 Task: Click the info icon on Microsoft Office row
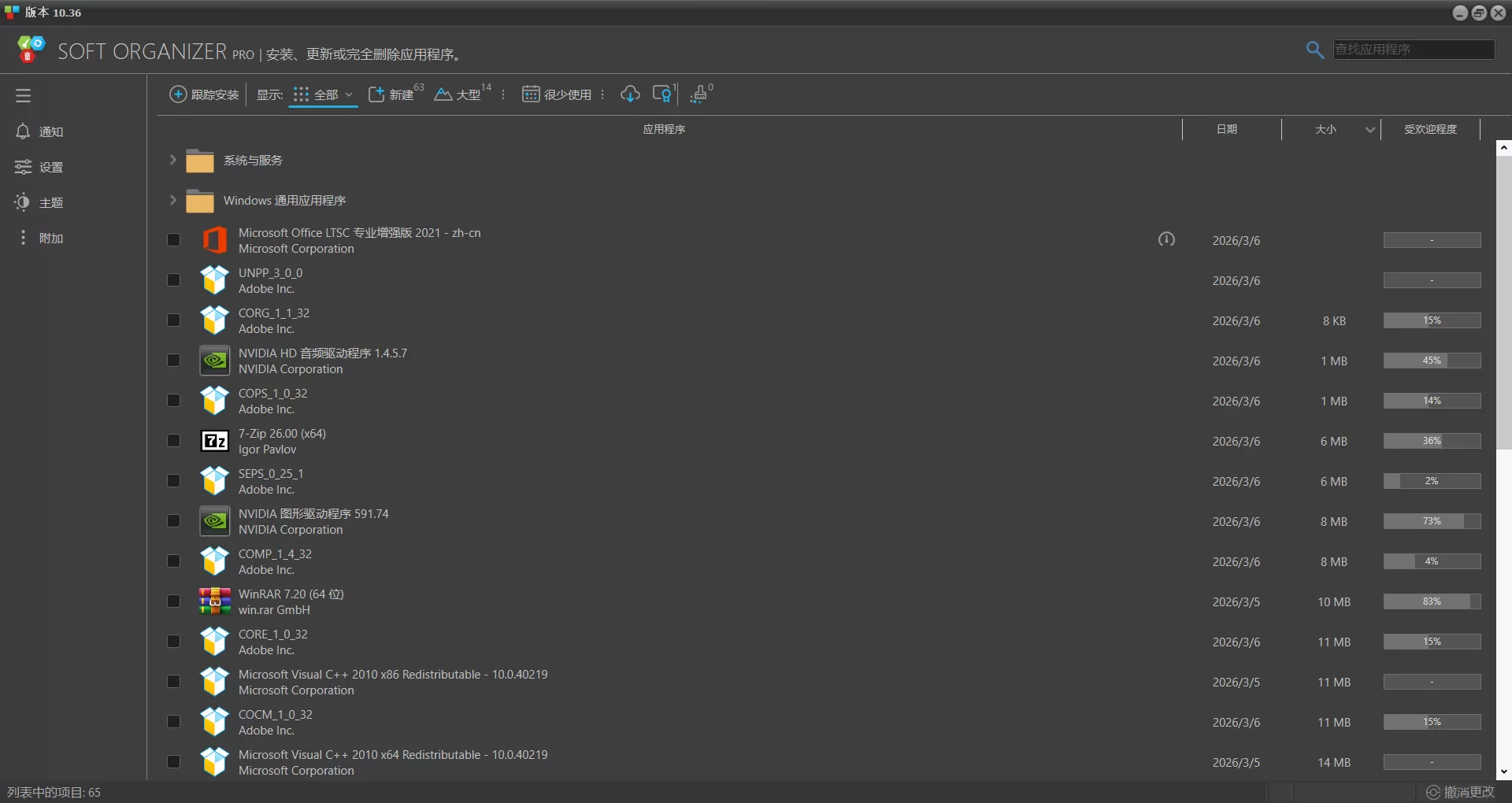[x=1166, y=239]
